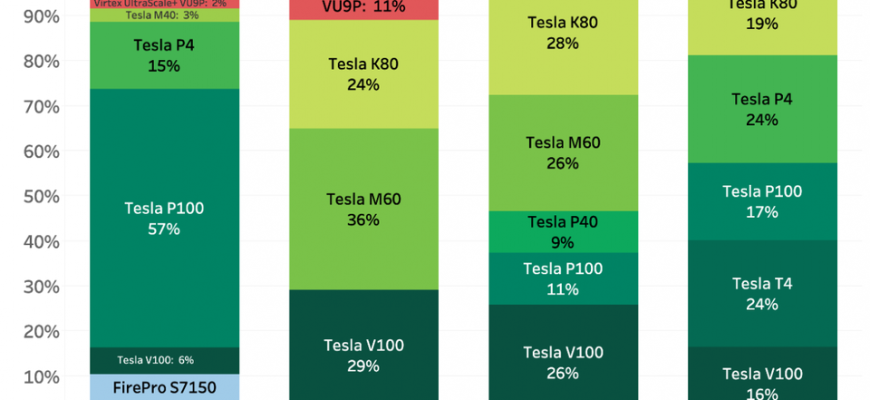The height and width of the screenshot is (400, 870).
Task: Click the Tesla M40 3% segment
Action: coord(165,15)
